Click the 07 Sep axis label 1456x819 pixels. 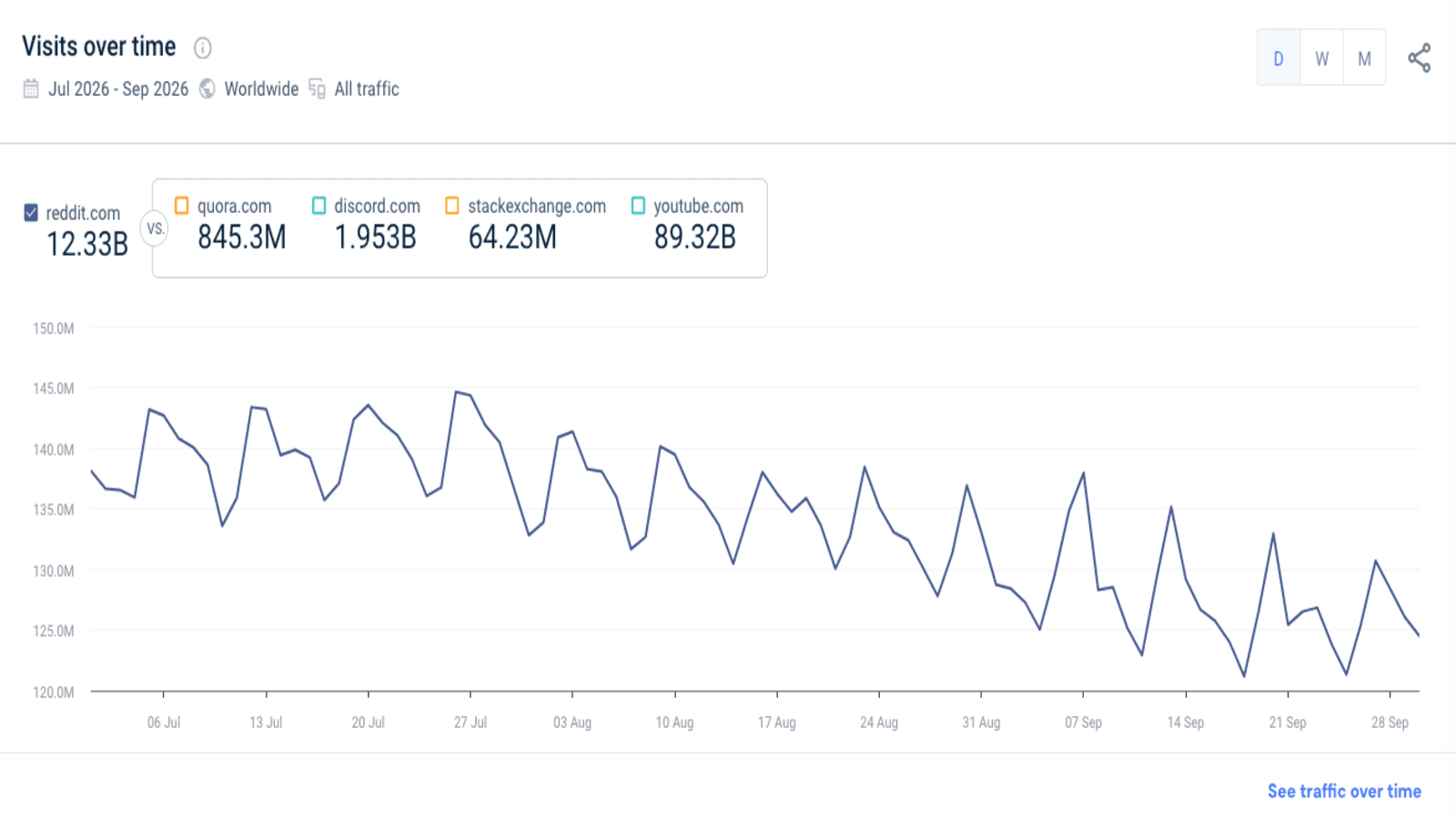point(1084,723)
